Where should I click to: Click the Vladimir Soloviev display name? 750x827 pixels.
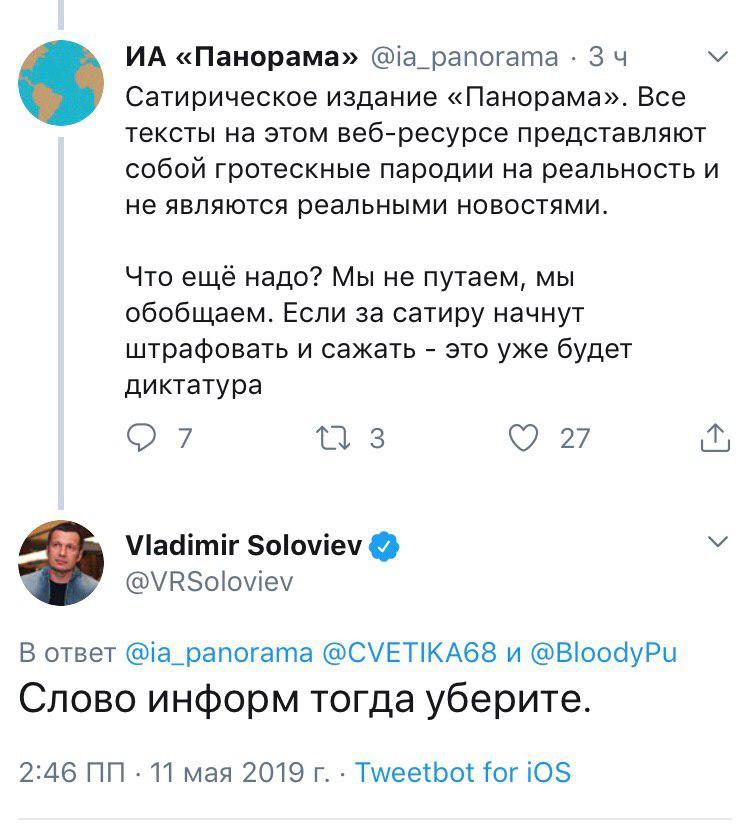(245, 546)
